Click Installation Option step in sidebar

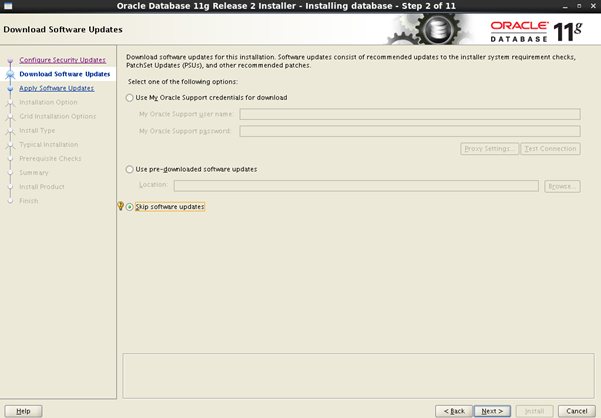tap(48, 102)
